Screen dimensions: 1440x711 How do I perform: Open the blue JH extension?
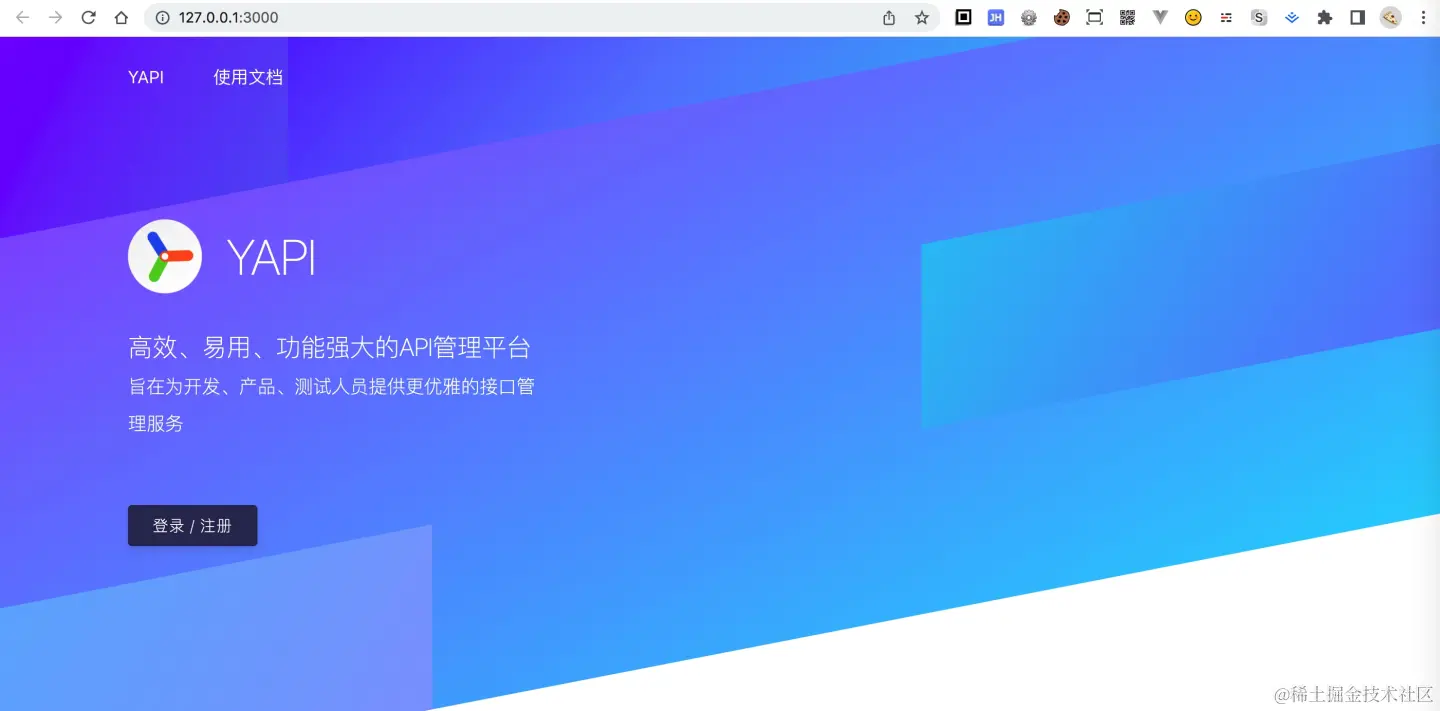[996, 17]
